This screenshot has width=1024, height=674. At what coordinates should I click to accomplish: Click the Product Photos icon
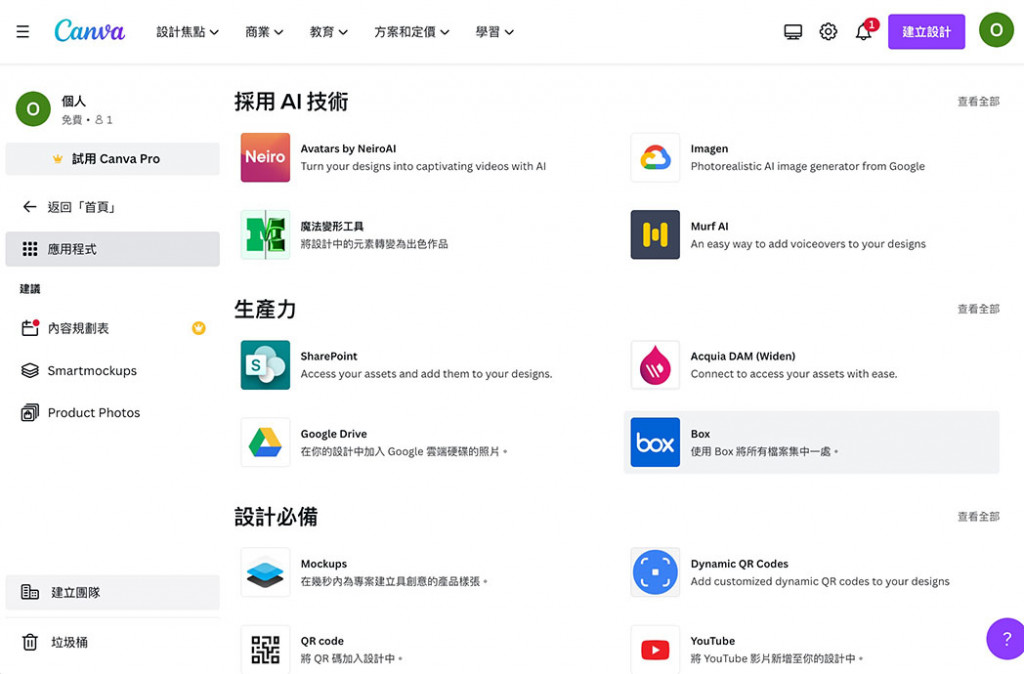[x=30, y=413]
